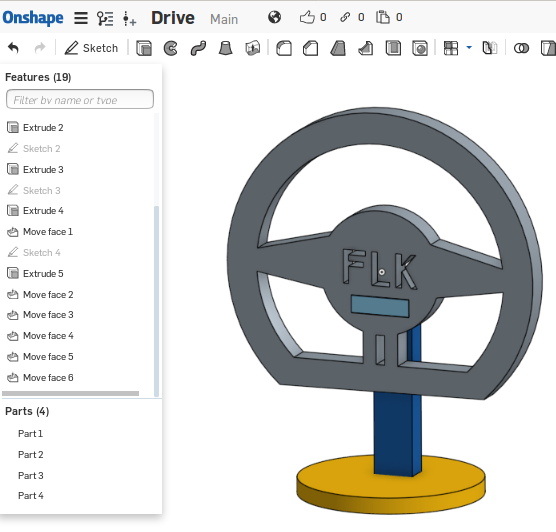
Task: Click the Filter by name or type field
Action: [80, 99]
